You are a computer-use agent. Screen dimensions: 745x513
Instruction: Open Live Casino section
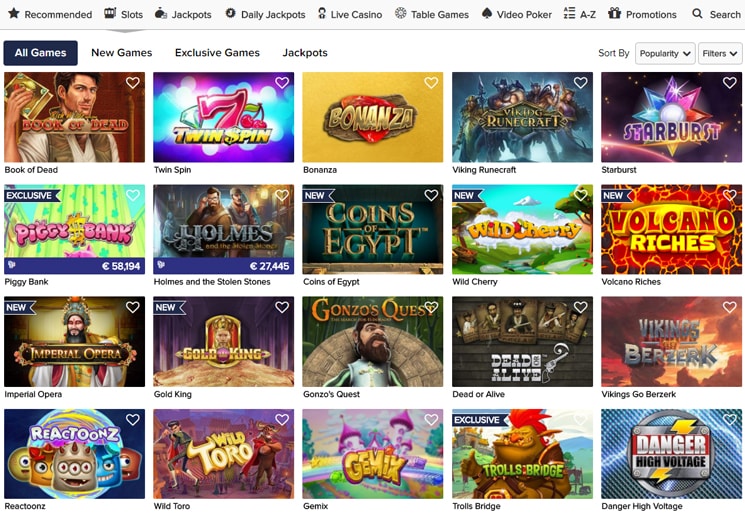(350, 14)
